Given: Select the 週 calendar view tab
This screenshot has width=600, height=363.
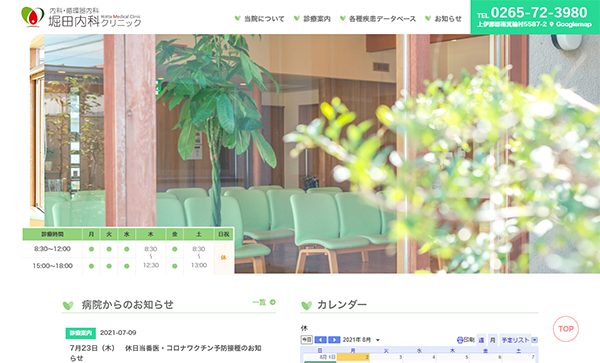Looking at the screenshot, I should pyautogui.click(x=481, y=340).
